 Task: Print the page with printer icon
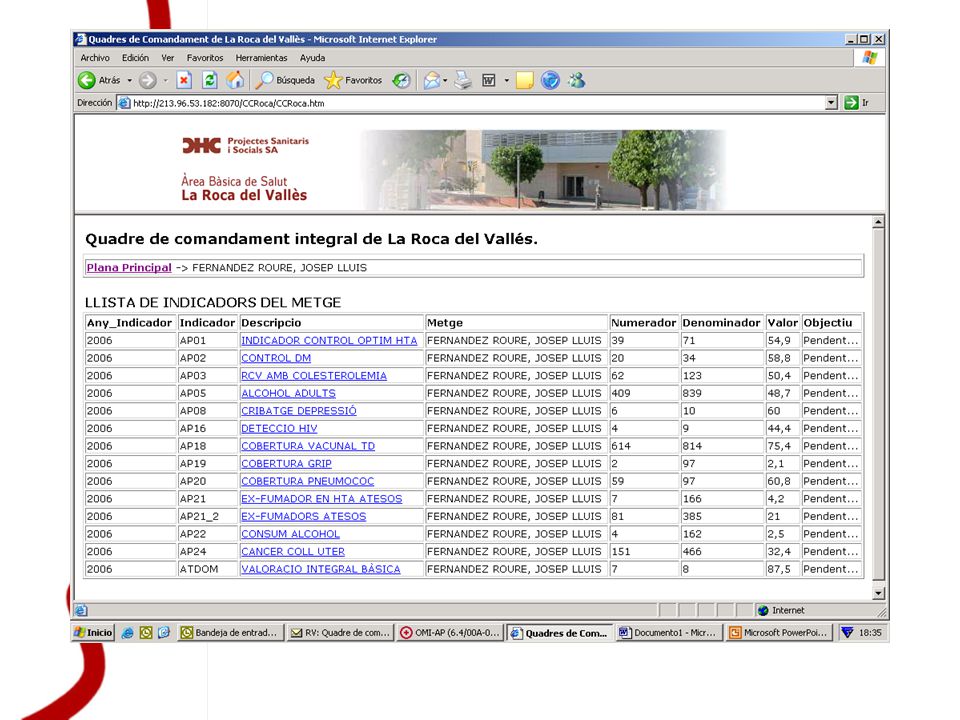[x=463, y=80]
